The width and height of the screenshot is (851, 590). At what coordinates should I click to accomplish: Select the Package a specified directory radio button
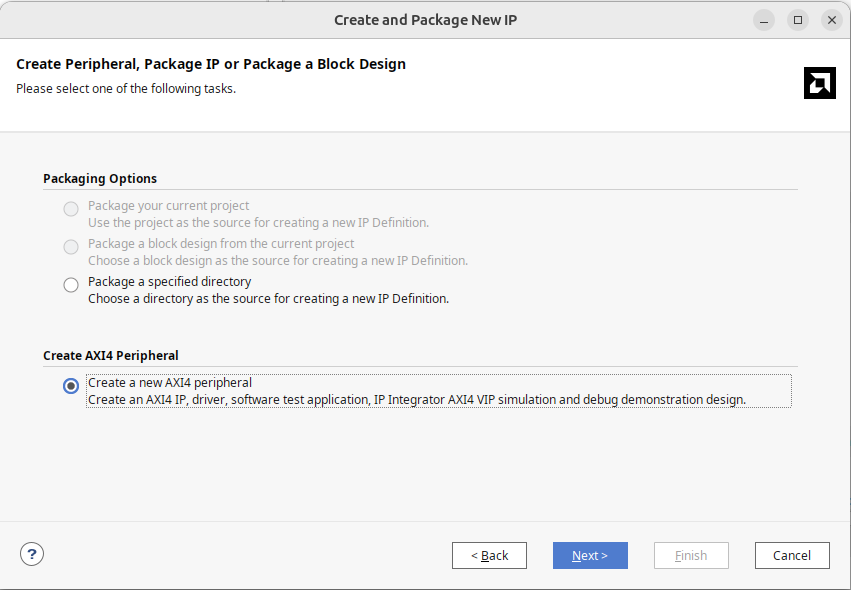(x=71, y=285)
